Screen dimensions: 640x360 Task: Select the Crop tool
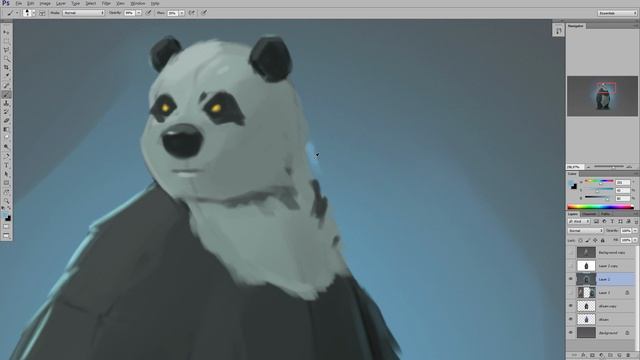tap(6, 67)
